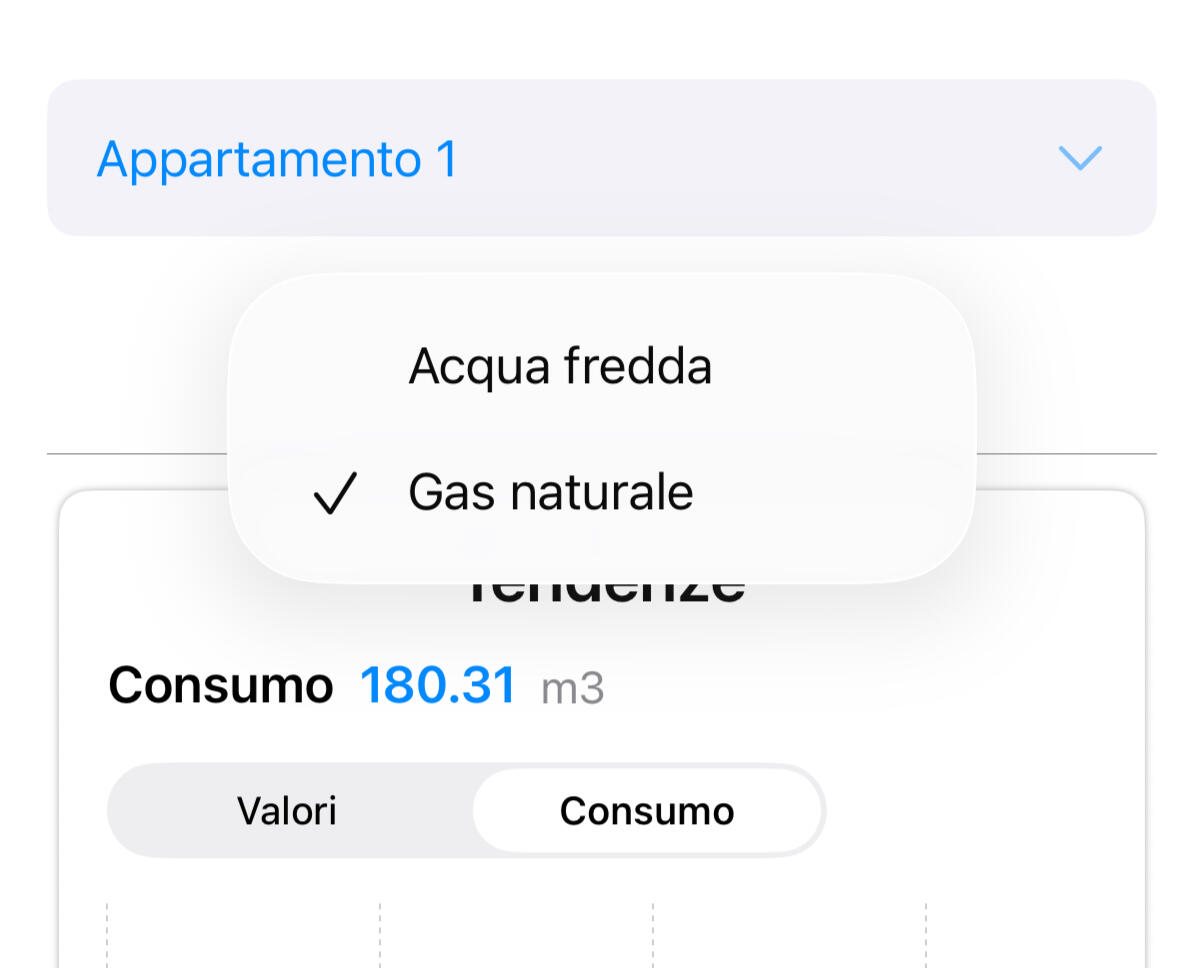Click the partially hidden Tendenze heading
This screenshot has width=1204, height=968.
point(606,592)
